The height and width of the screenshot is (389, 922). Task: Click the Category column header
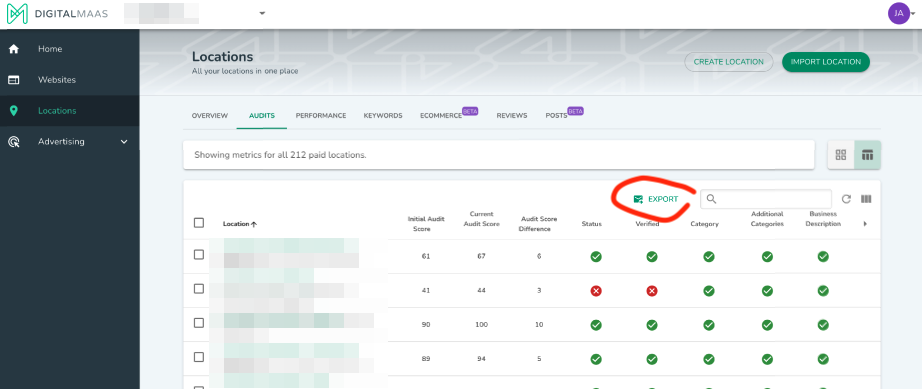pyautogui.click(x=704, y=224)
